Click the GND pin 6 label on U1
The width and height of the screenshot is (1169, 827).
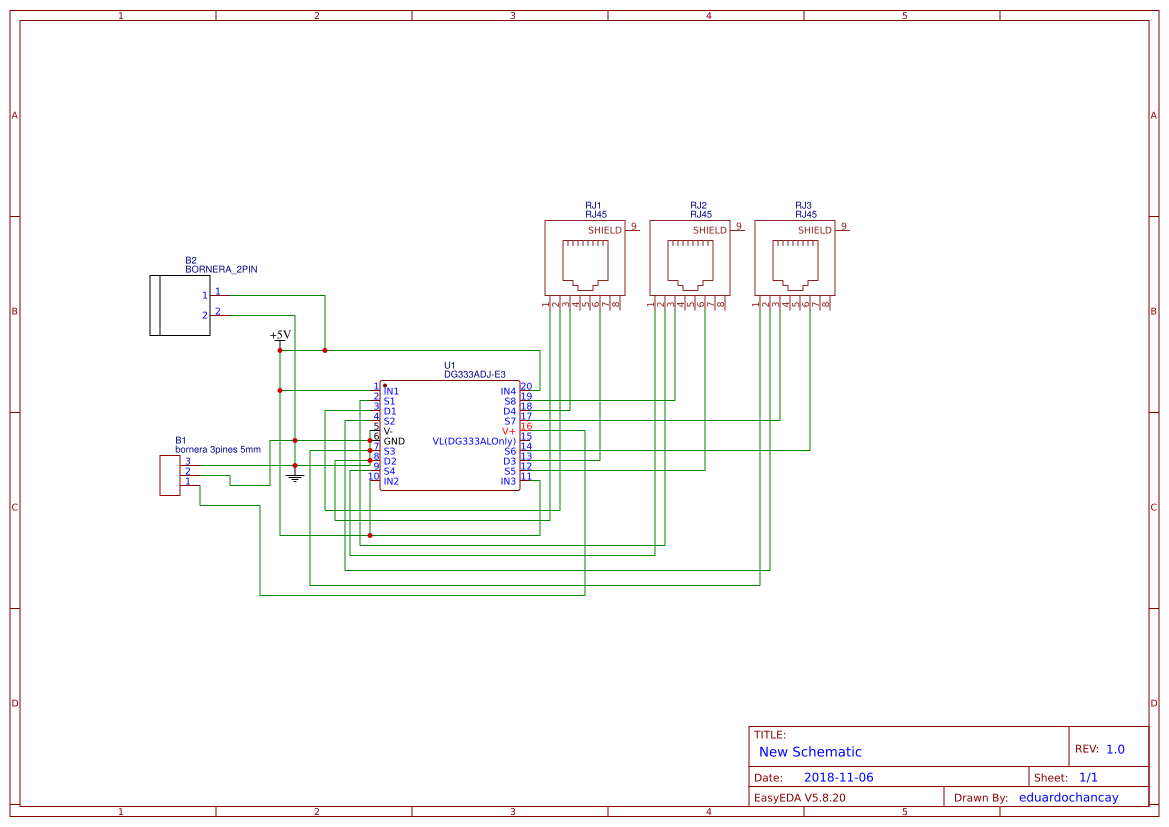pyautogui.click(x=395, y=441)
